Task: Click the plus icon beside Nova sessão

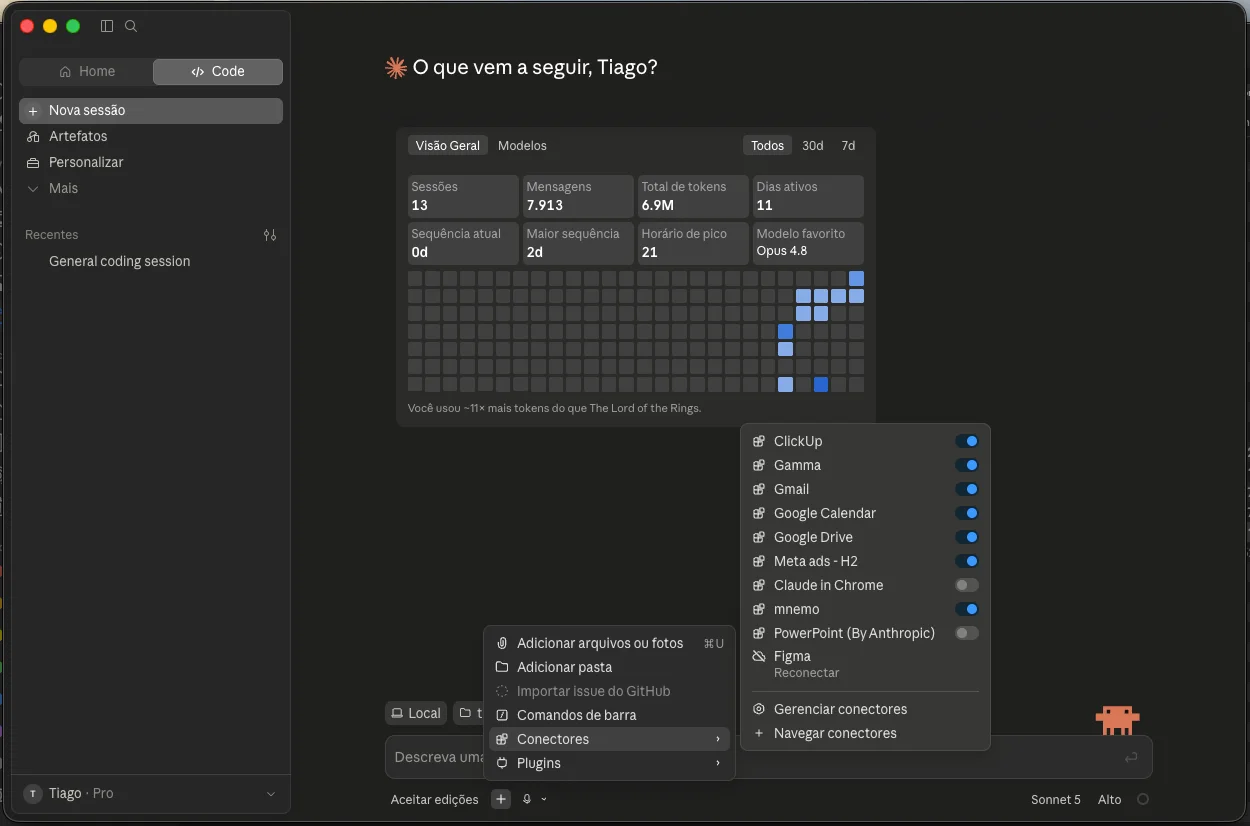Action: pos(33,111)
